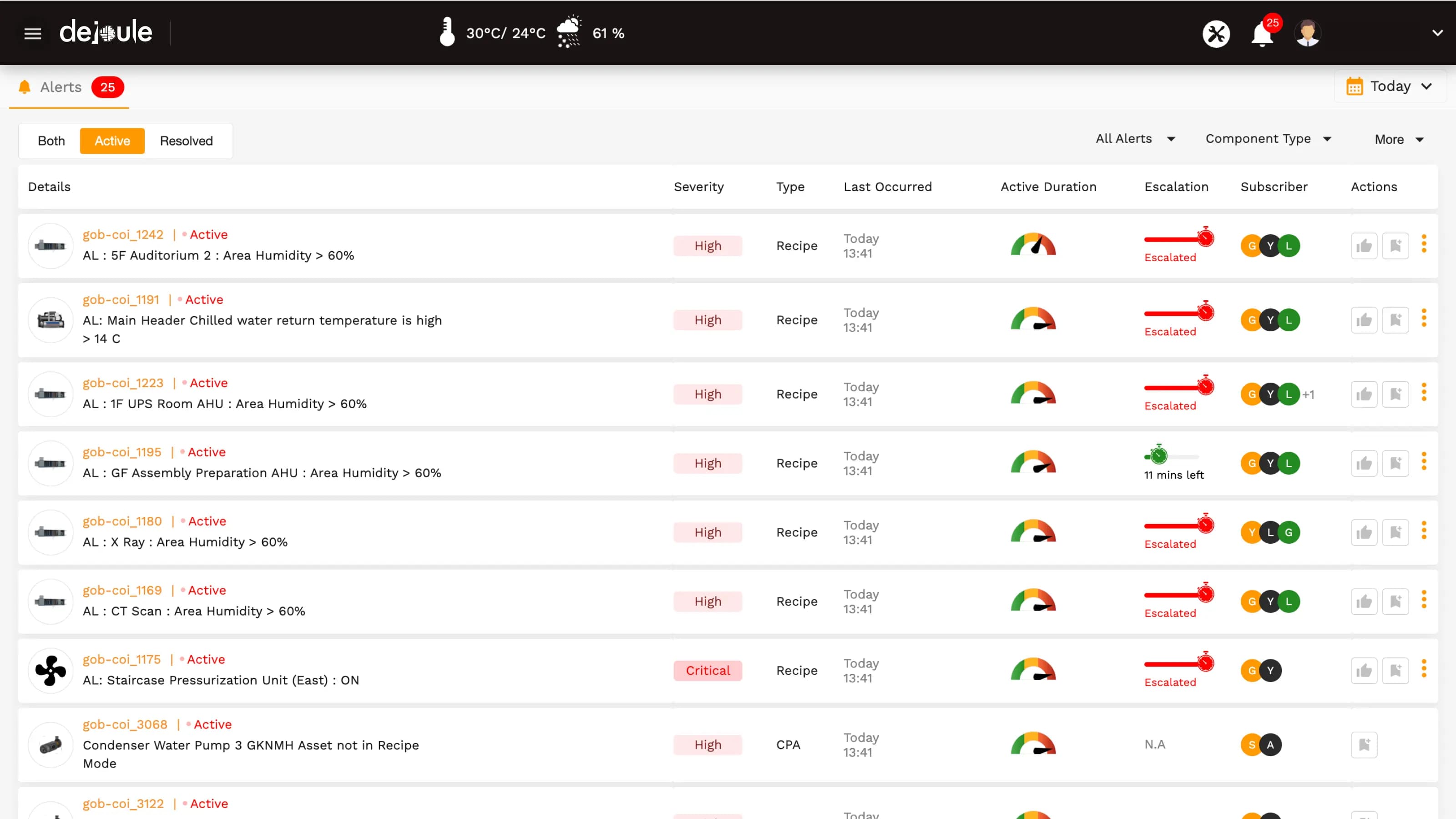
Task: Open the More filter dropdown
Action: point(1398,139)
